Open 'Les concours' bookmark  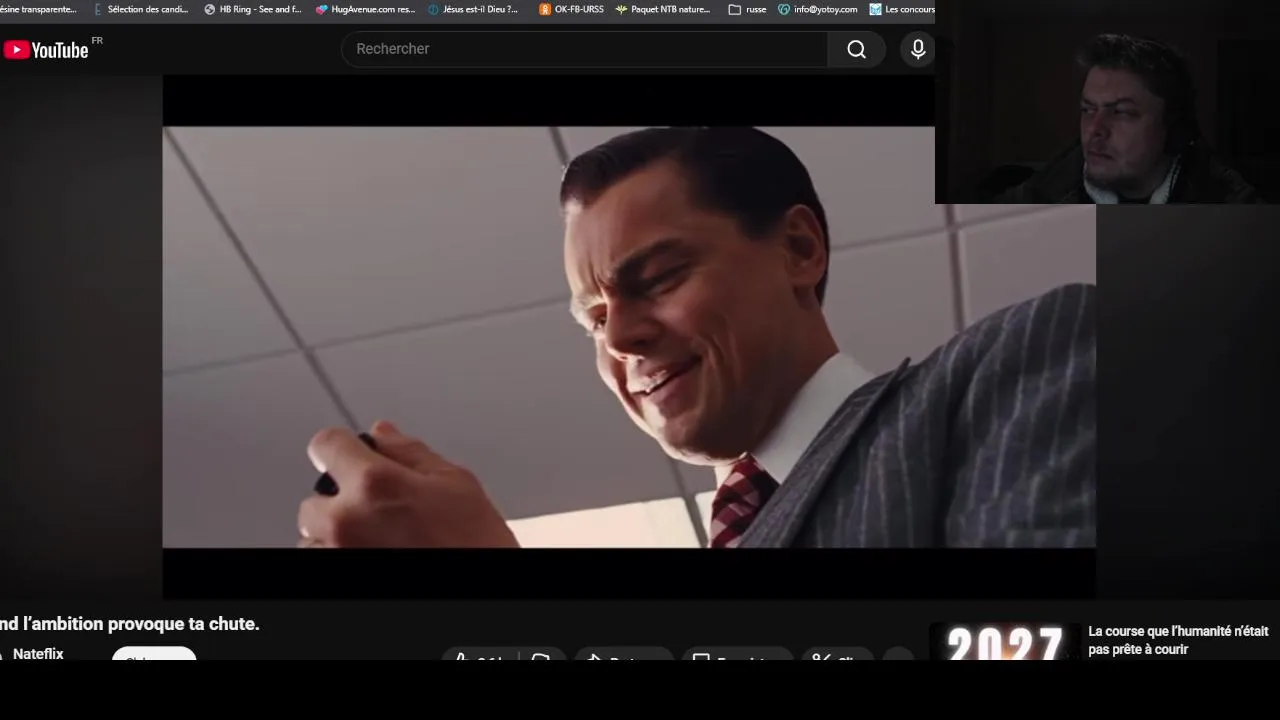(902, 9)
